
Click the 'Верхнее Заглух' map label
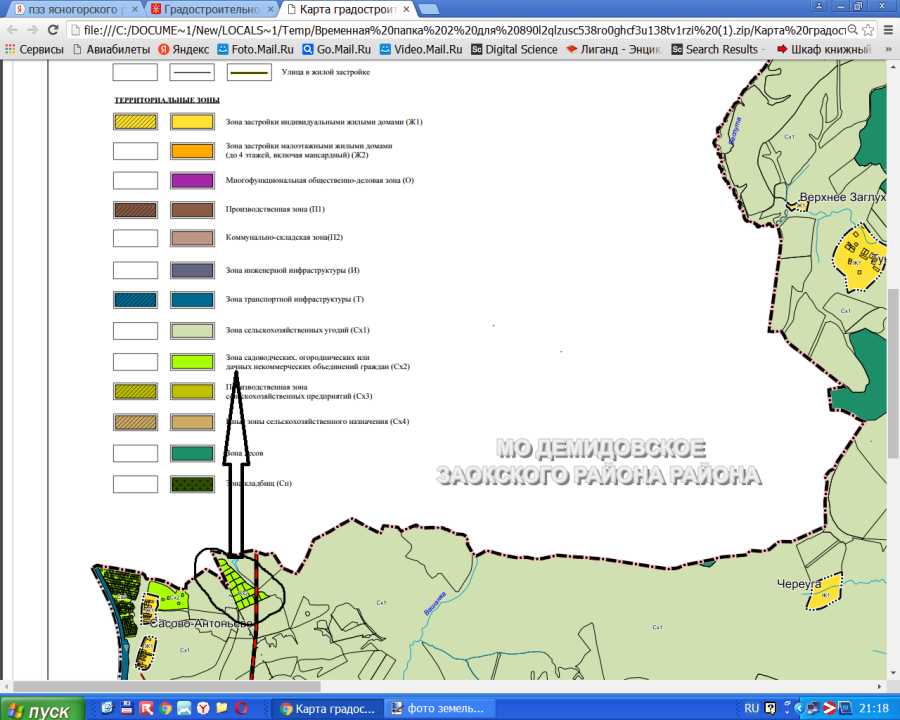843,197
